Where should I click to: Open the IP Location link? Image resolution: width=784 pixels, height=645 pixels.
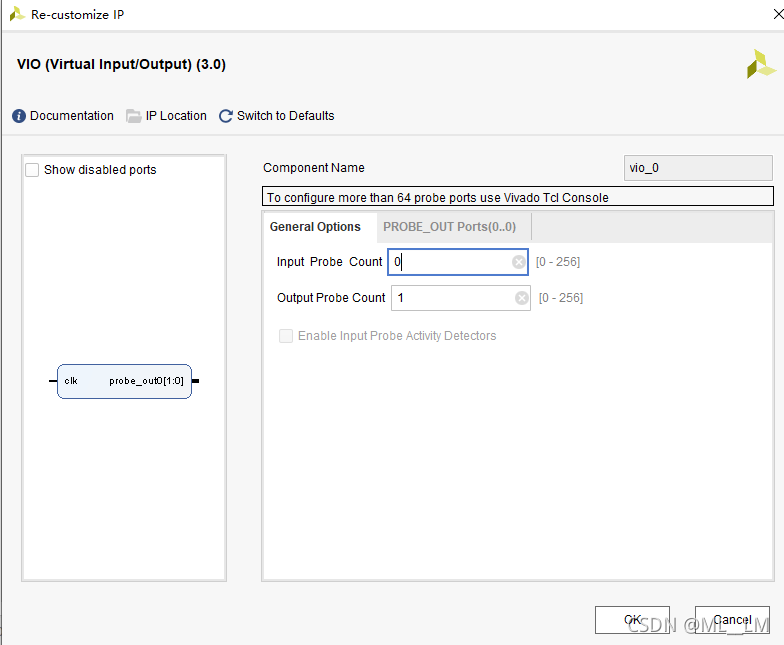pyautogui.click(x=176, y=116)
